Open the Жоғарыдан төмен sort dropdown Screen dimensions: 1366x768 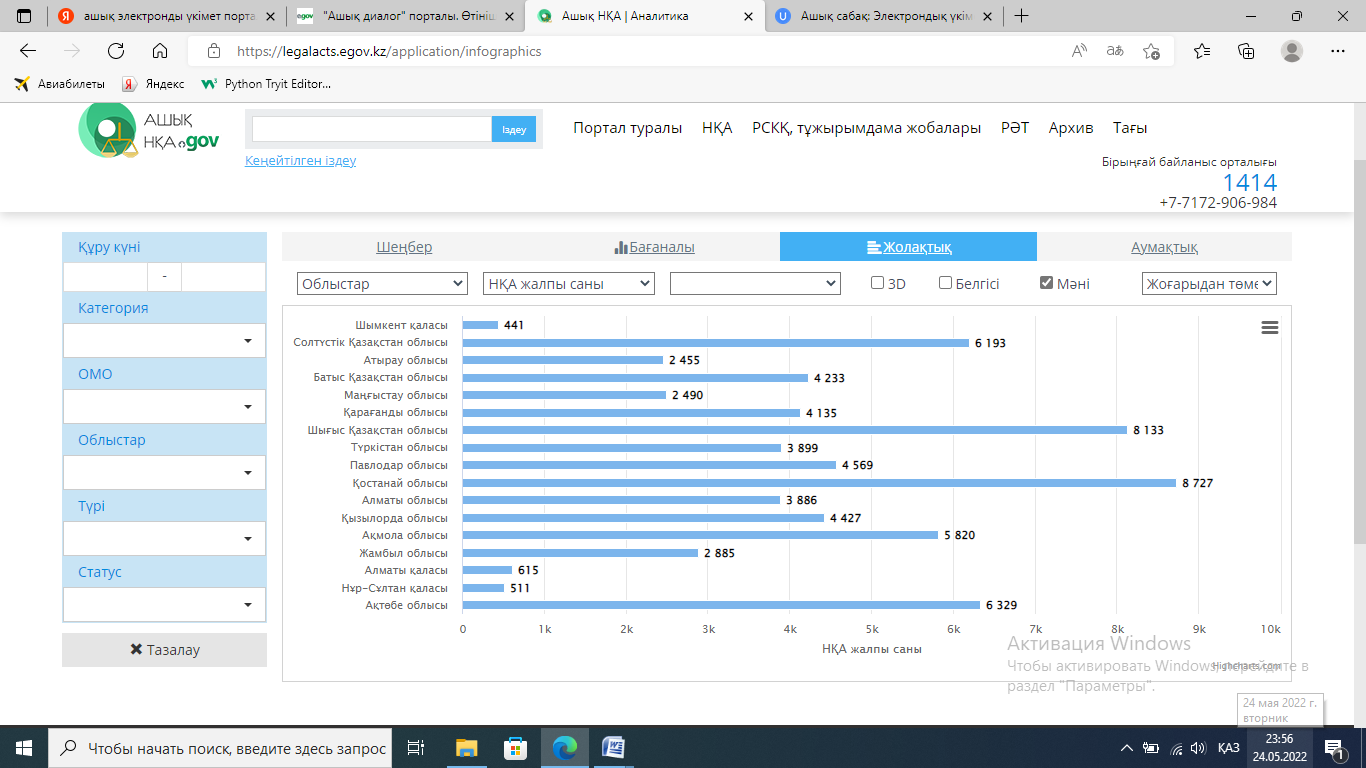(x=1209, y=284)
